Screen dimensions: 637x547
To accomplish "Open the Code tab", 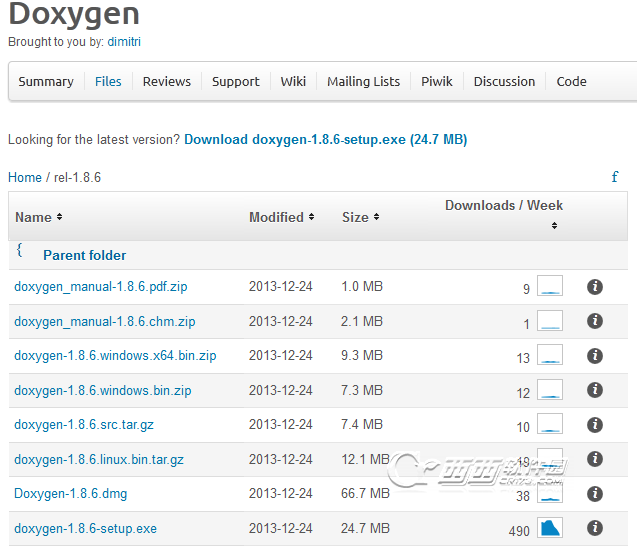I will click(572, 82).
